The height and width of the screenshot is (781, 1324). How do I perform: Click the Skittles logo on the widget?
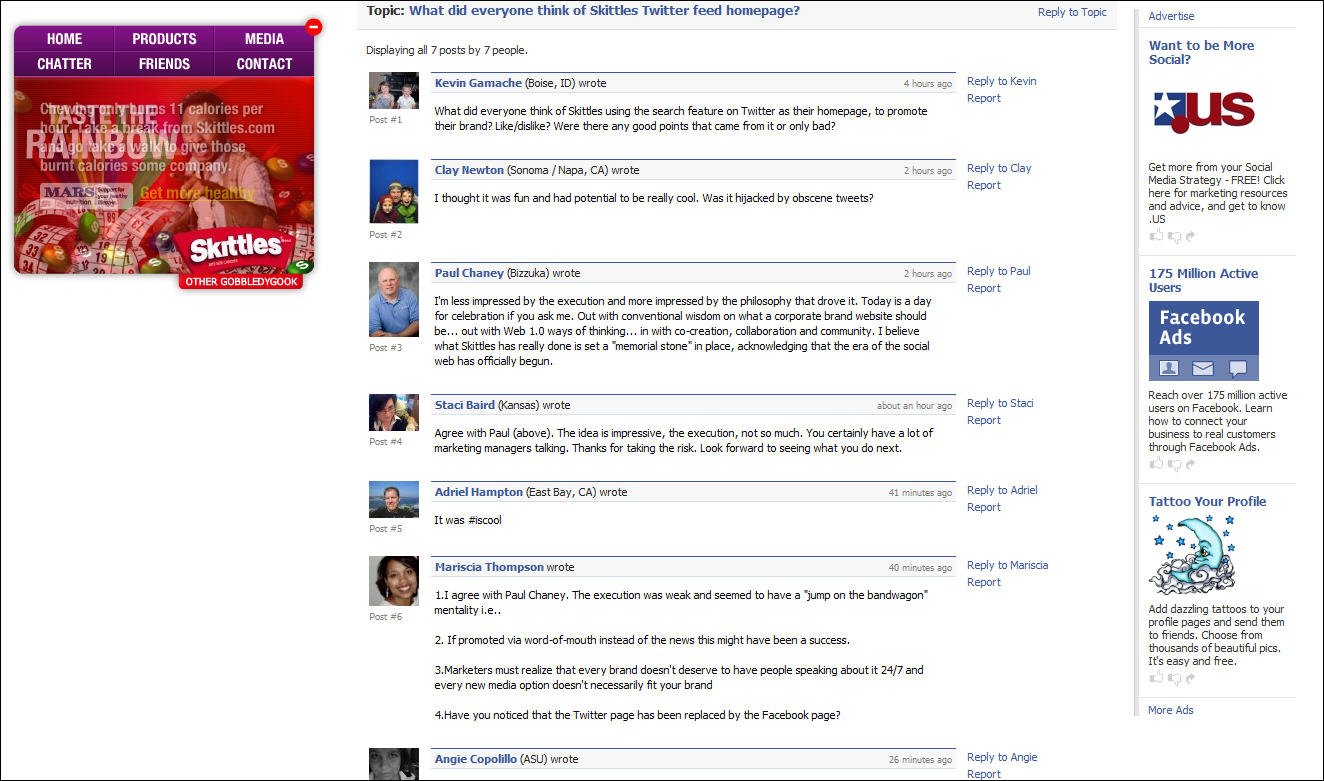237,247
